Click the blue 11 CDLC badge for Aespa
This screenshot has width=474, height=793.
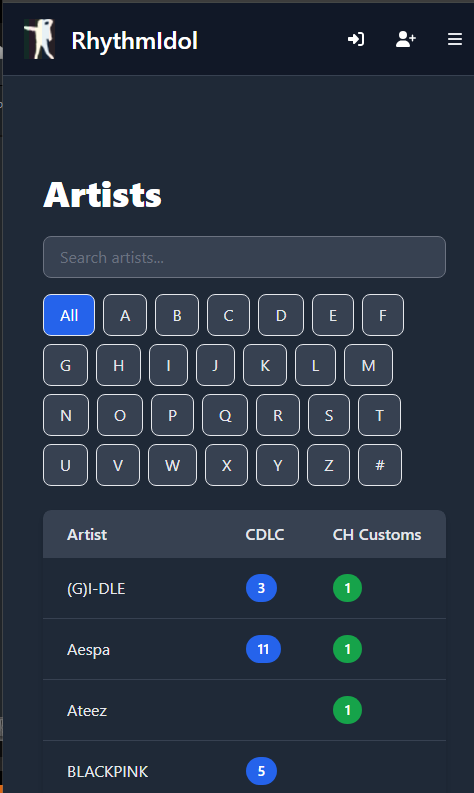pyautogui.click(x=263, y=649)
